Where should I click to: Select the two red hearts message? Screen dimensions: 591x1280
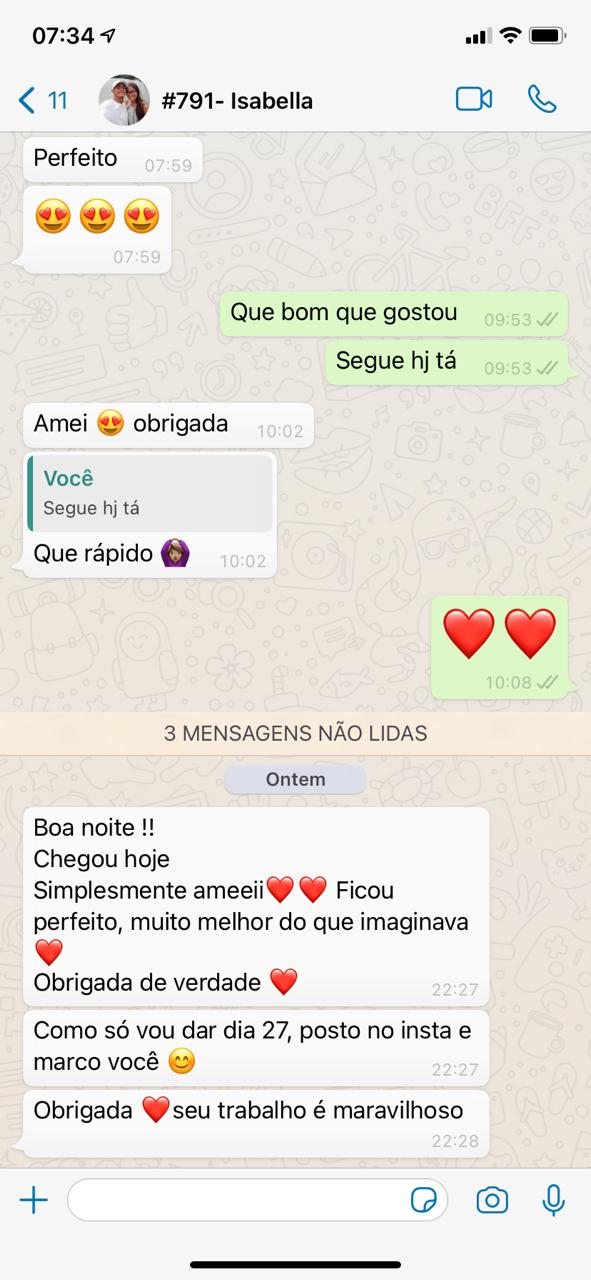click(500, 647)
